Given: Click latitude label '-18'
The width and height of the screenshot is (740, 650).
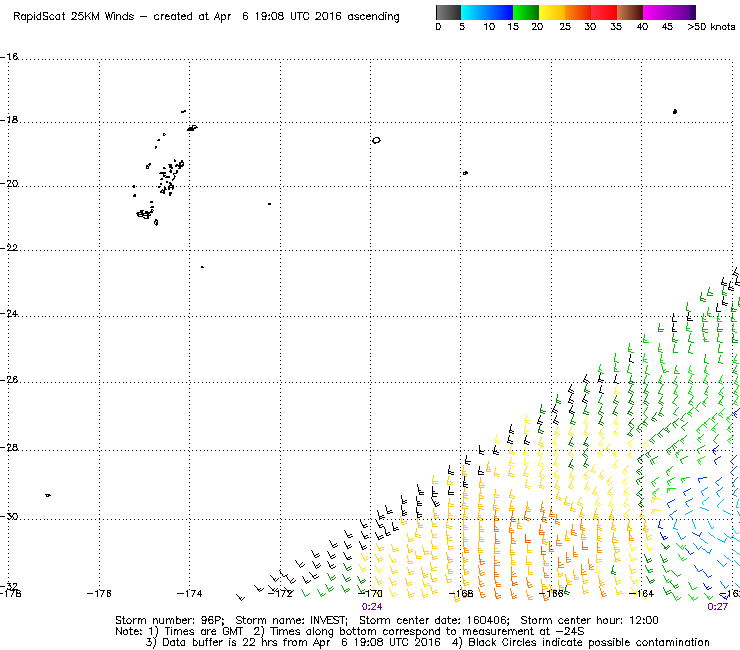Looking at the screenshot, I should coord(9,119).
